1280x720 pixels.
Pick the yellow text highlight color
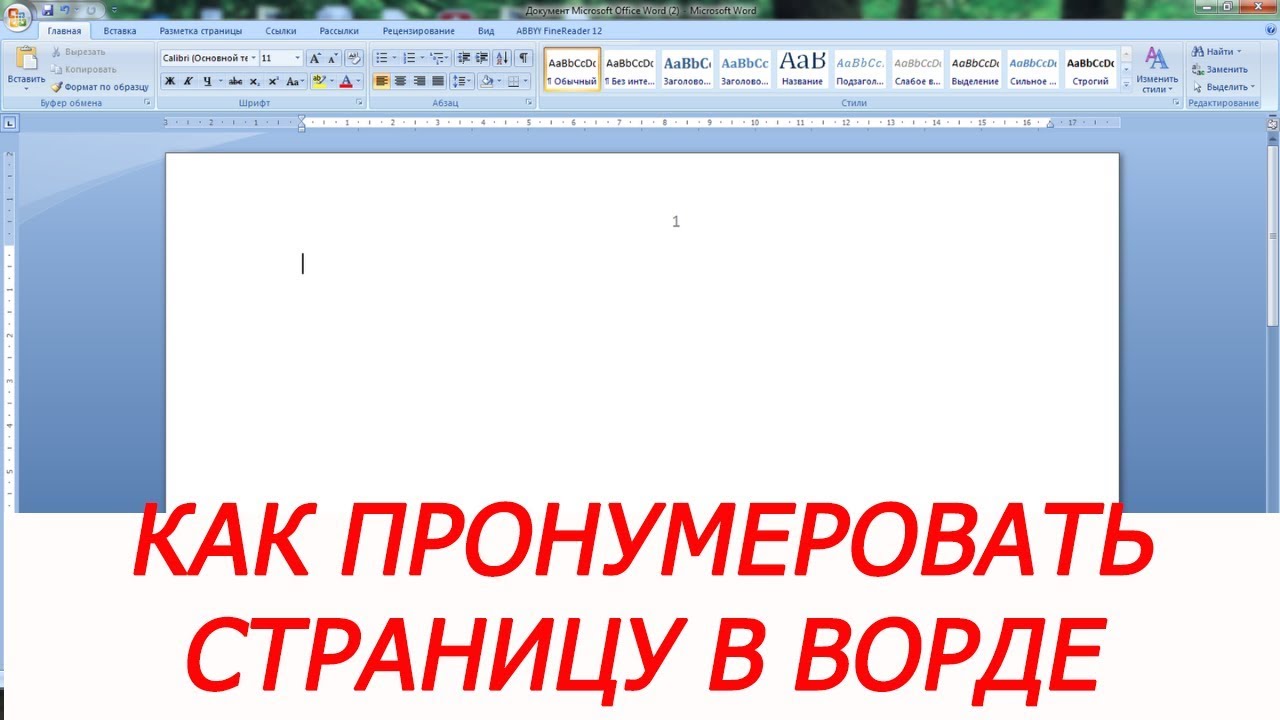tap(318, 82)
